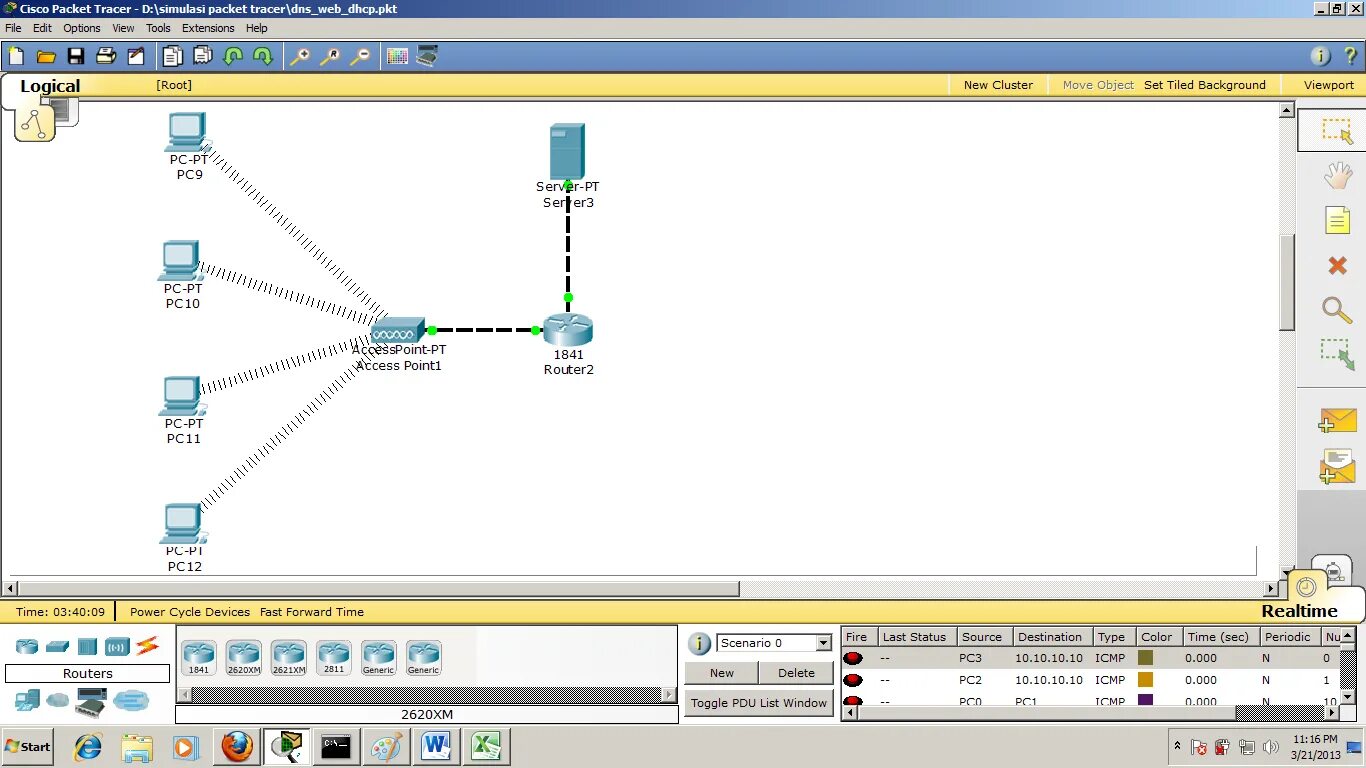Activate the Select tool
Screen dimensions: 1366x768
(1337, 131)
